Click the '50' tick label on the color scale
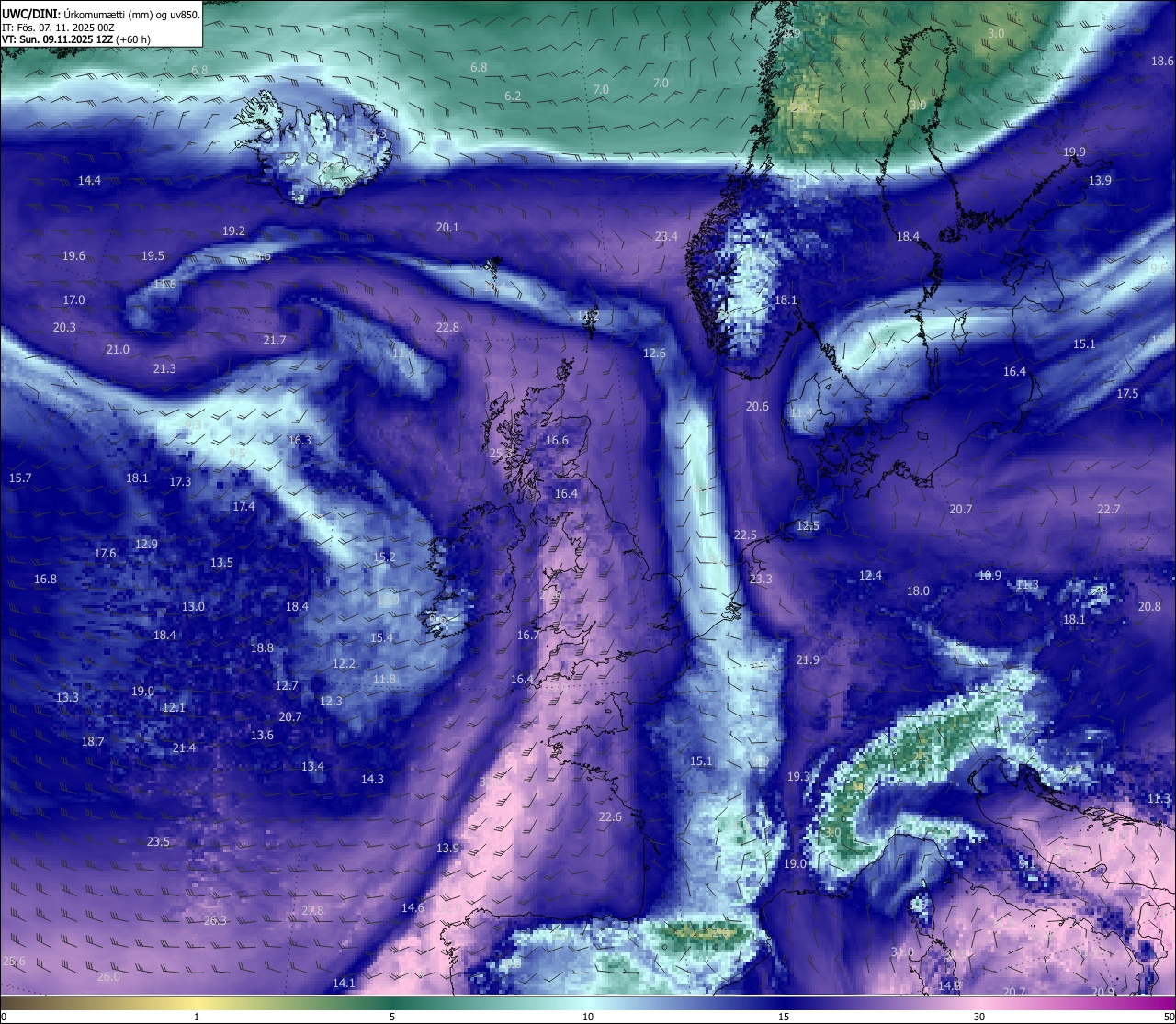Screen dimensions: 1176x1024 1169,1017
